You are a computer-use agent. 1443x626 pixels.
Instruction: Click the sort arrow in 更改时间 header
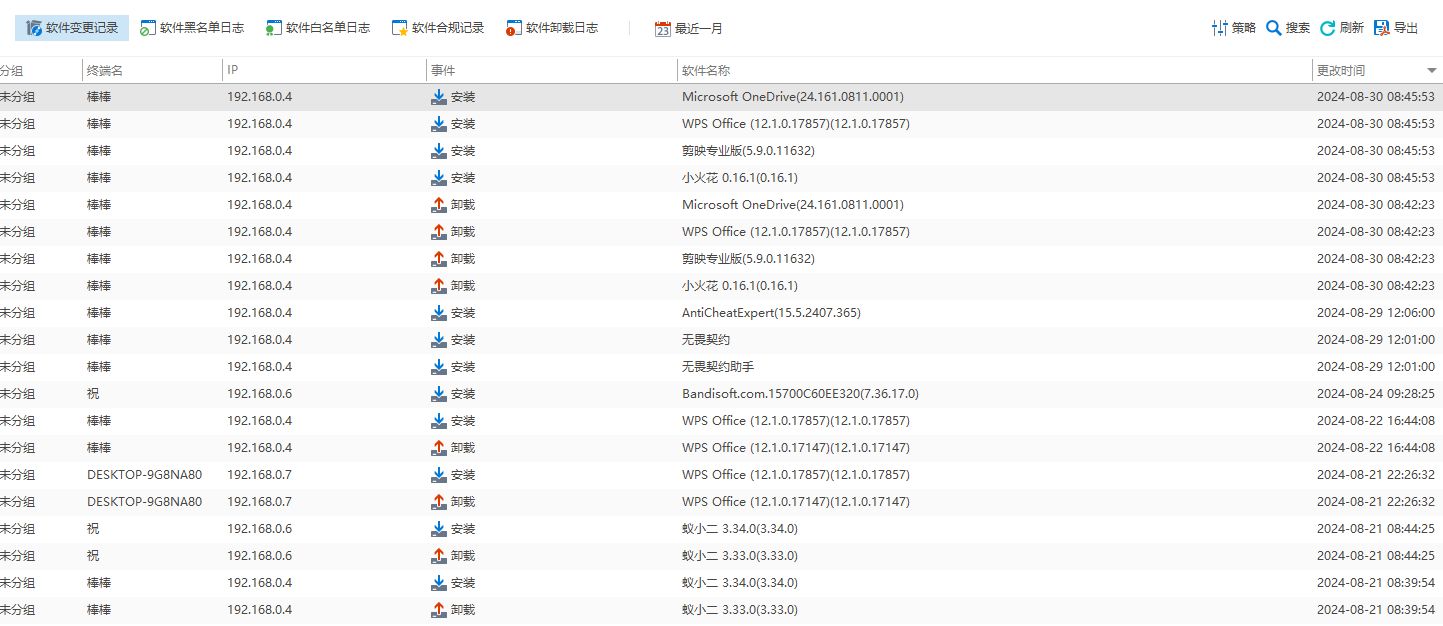(1432, 71)
